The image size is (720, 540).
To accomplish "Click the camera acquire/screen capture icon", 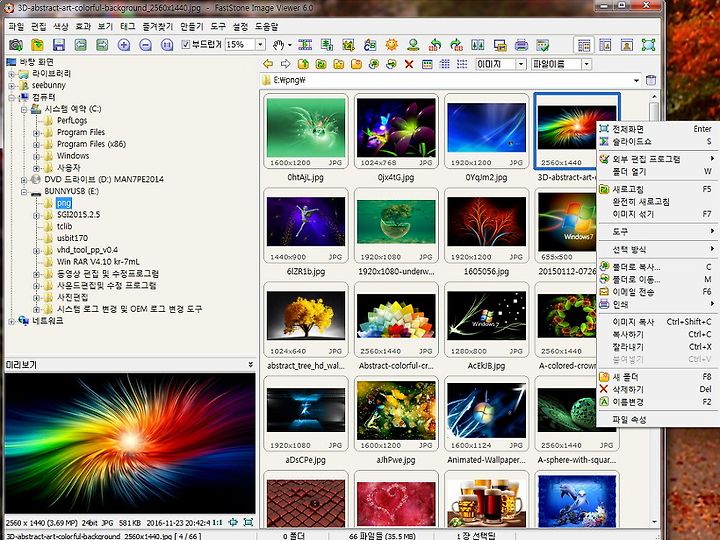I will coord(16,45).
